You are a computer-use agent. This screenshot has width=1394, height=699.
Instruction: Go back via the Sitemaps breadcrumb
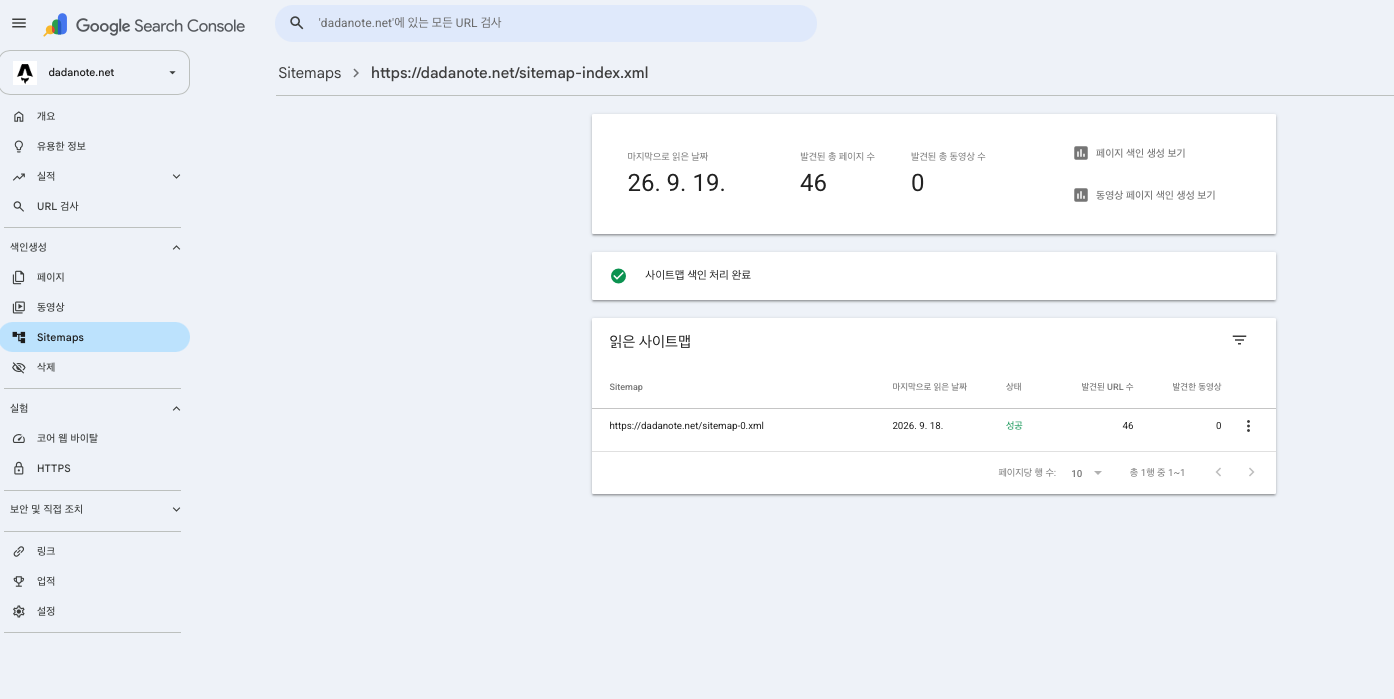click(309, 73)
